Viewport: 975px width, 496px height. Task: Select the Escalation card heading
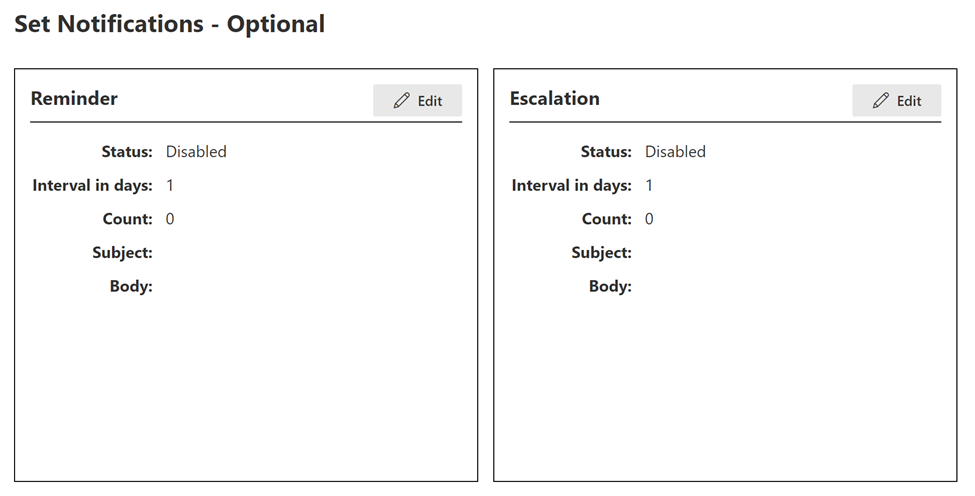pos(555,98)
